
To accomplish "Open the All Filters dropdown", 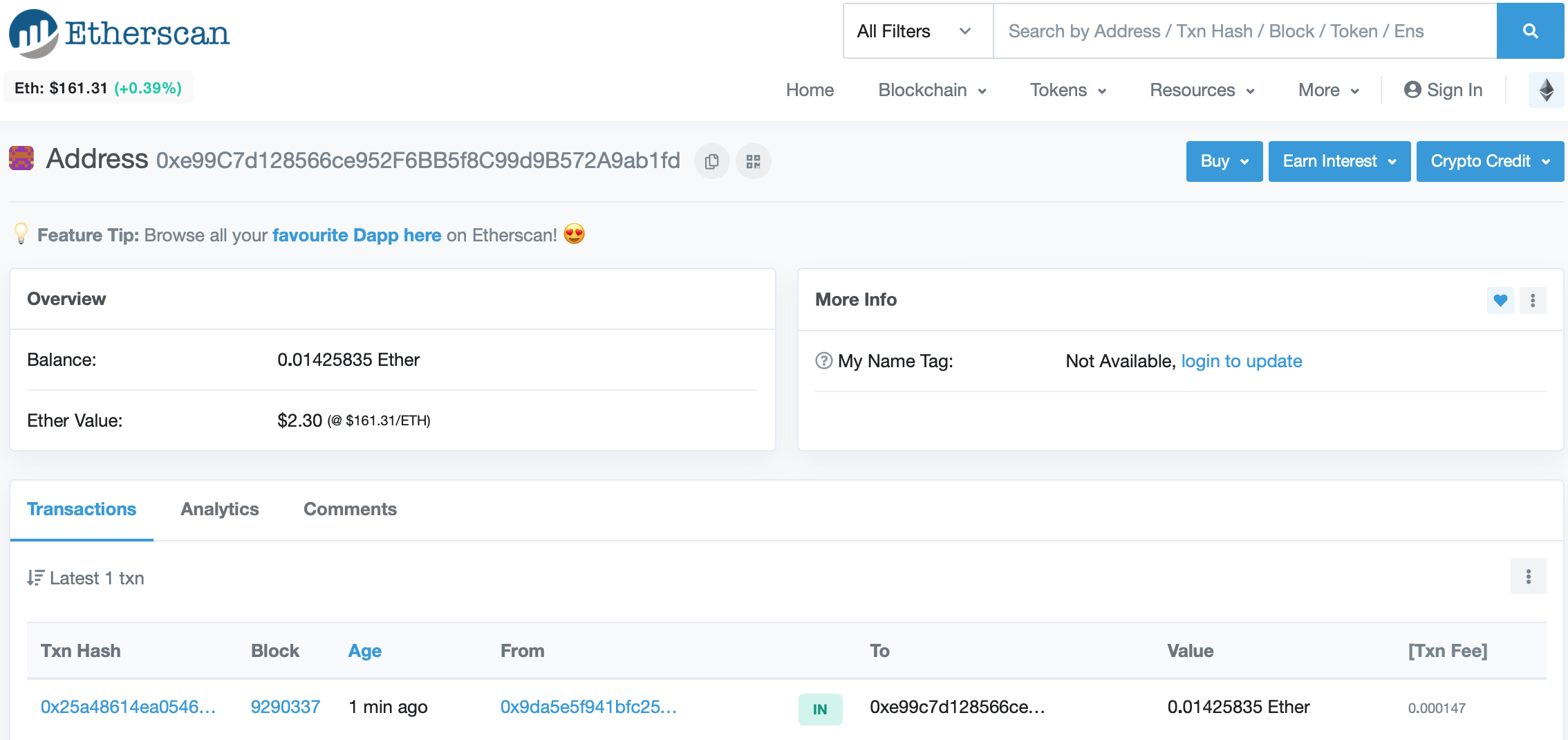I will [x=918, y=31].
